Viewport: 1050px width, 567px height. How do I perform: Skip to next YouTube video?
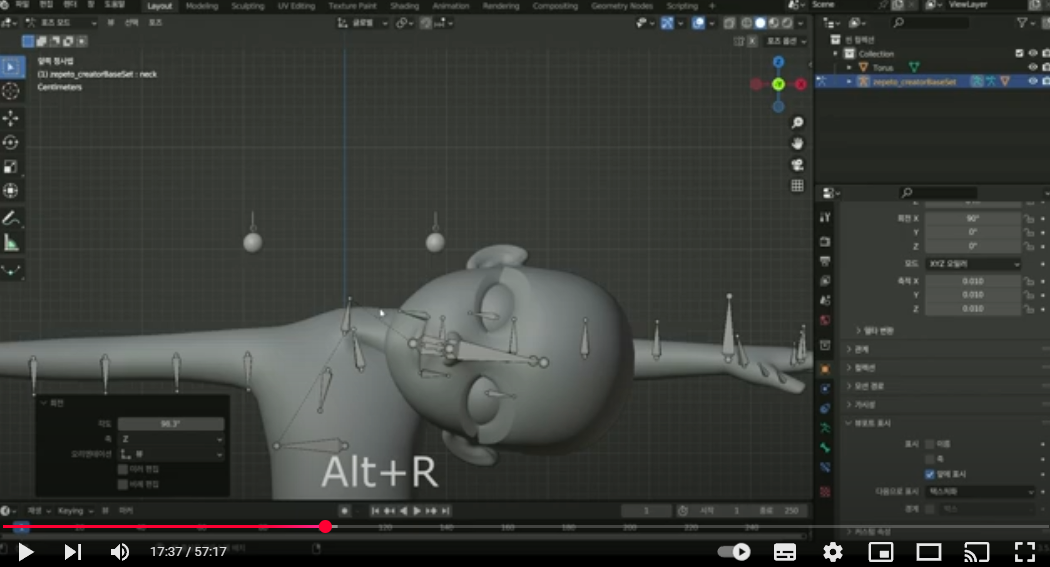(x=72, y=552)
